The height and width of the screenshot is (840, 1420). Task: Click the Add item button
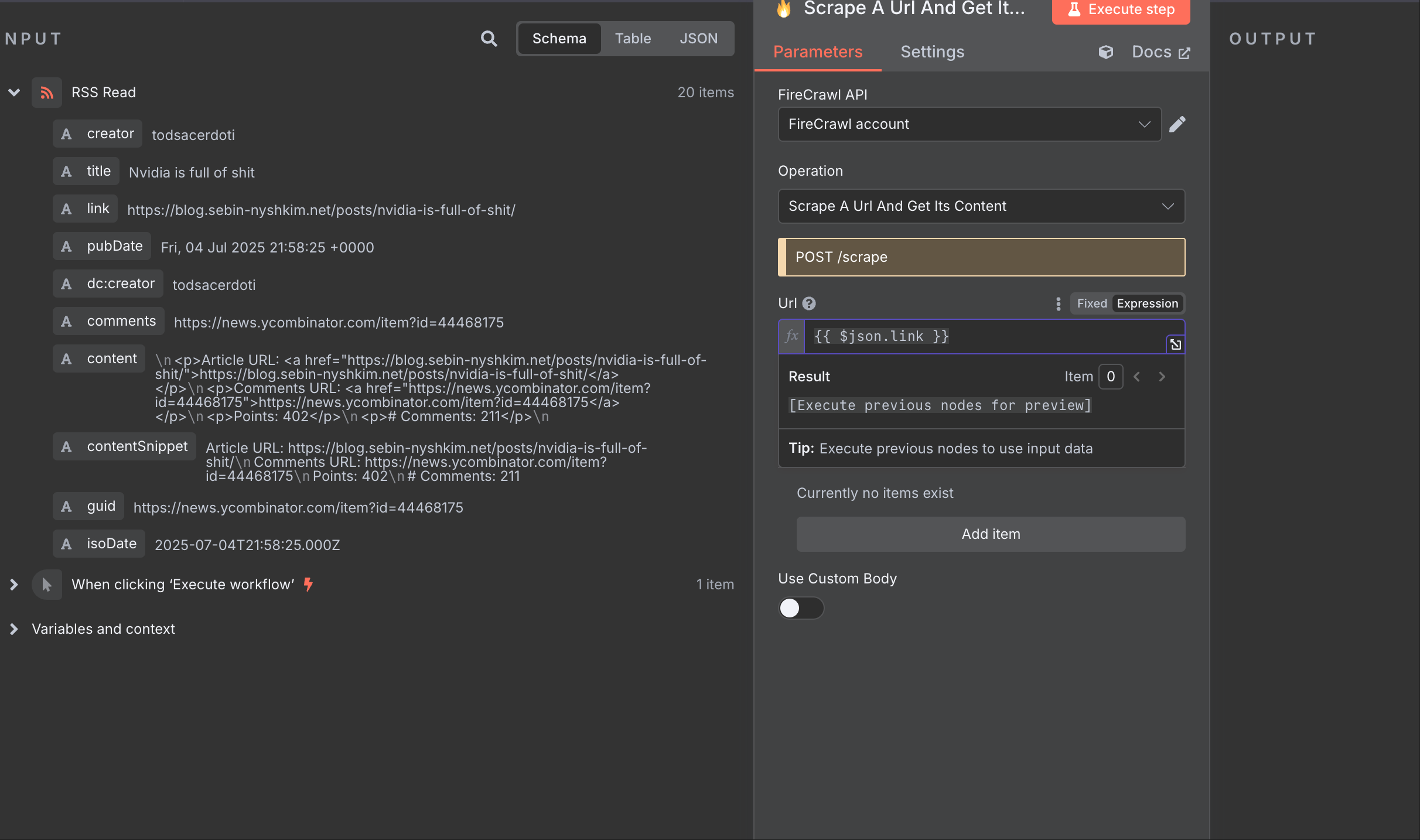991,534
